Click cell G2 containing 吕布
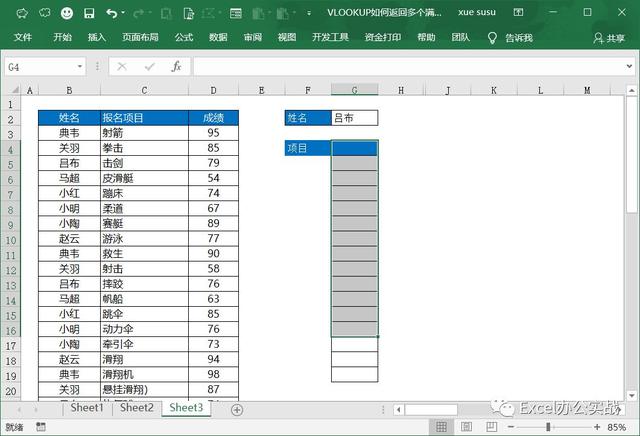640x436 pixels. pyautogui.click(x=354, y=118)
